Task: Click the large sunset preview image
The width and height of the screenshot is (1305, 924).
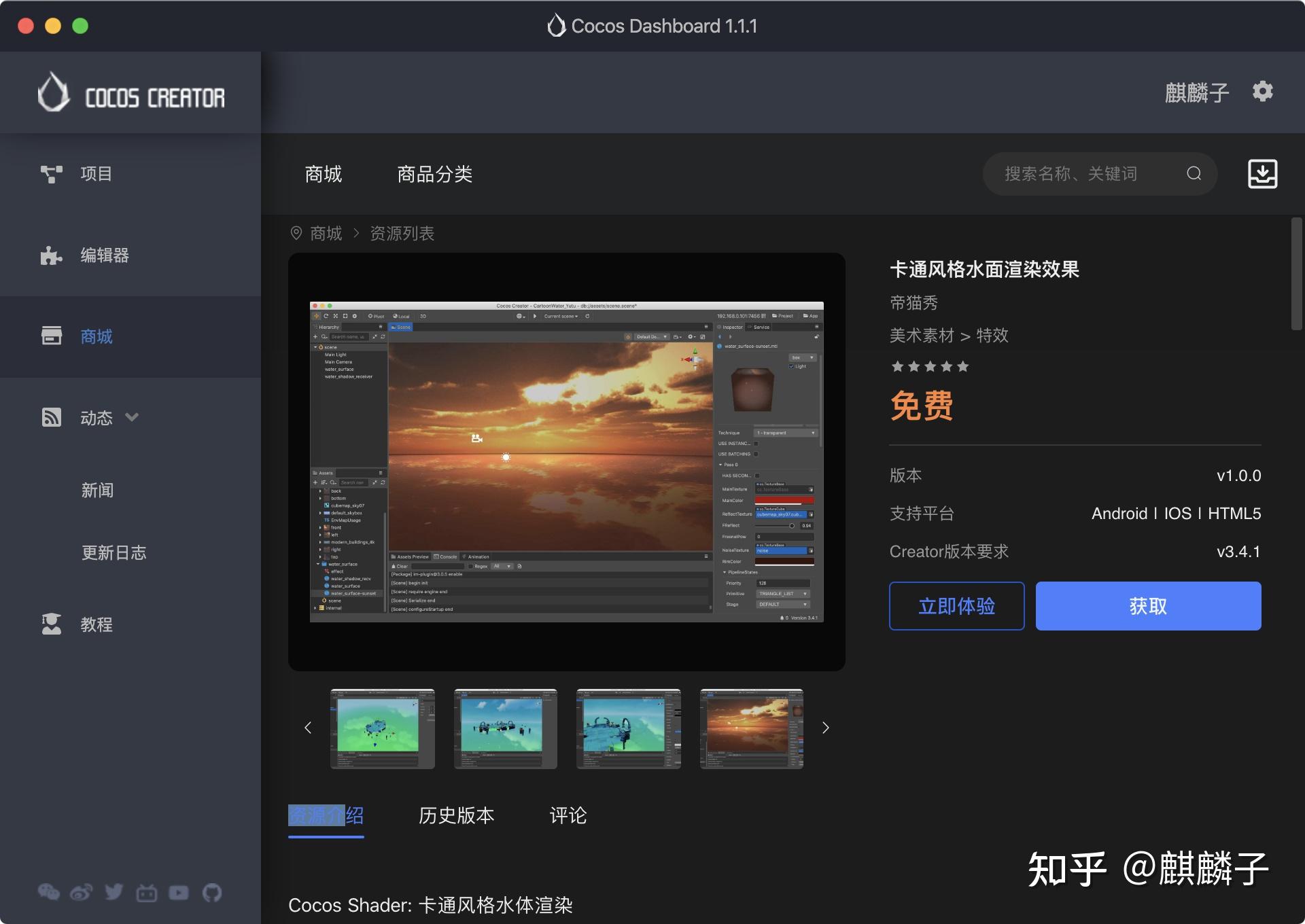Action: click(x=567, y=462)
